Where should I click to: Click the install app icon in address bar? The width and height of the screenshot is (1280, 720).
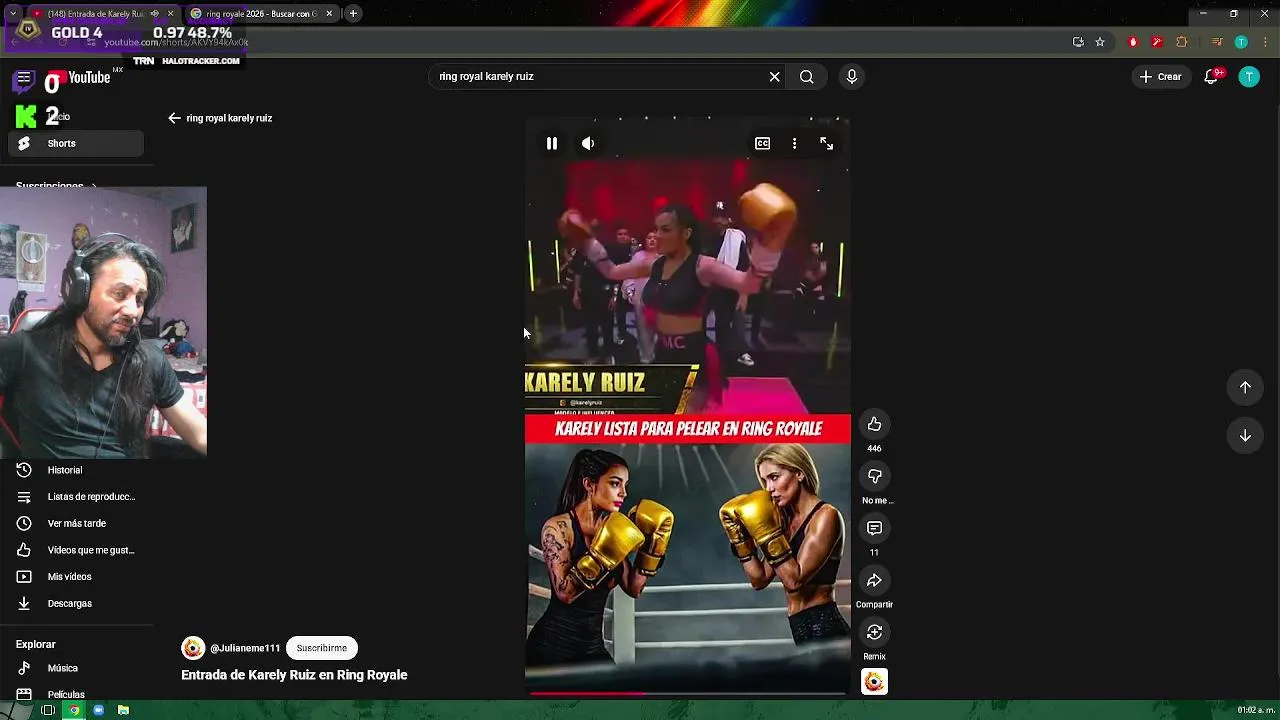pyautogui.click(x=1078, y=42)
